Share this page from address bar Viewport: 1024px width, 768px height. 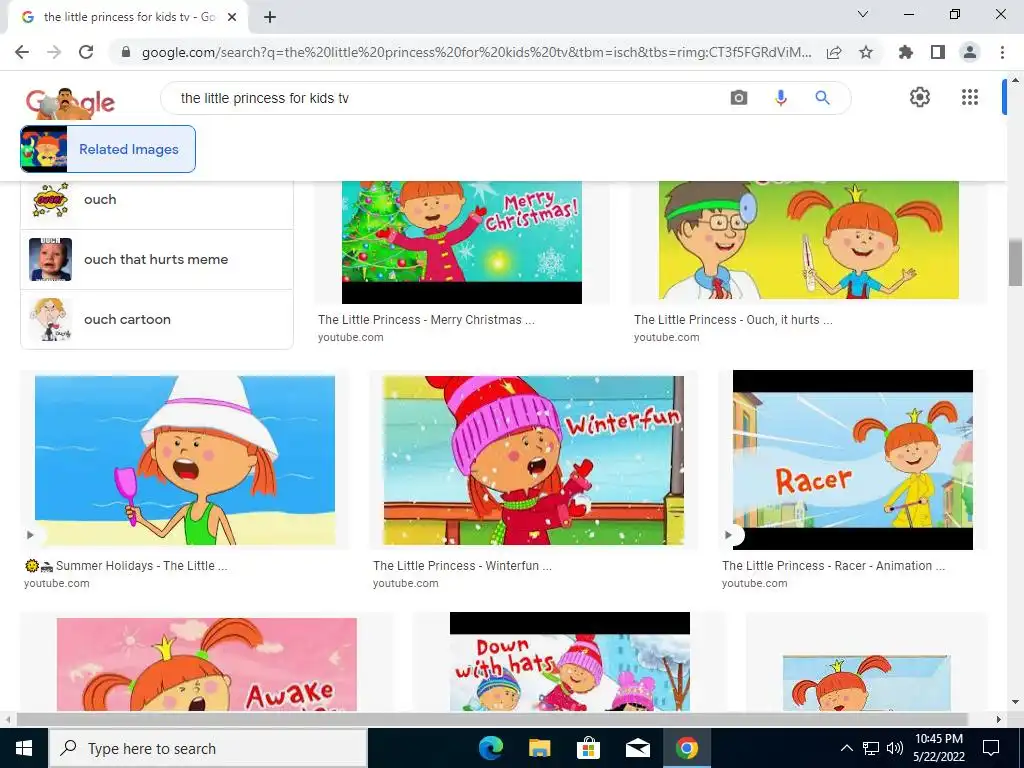click(x=834, y=52)
